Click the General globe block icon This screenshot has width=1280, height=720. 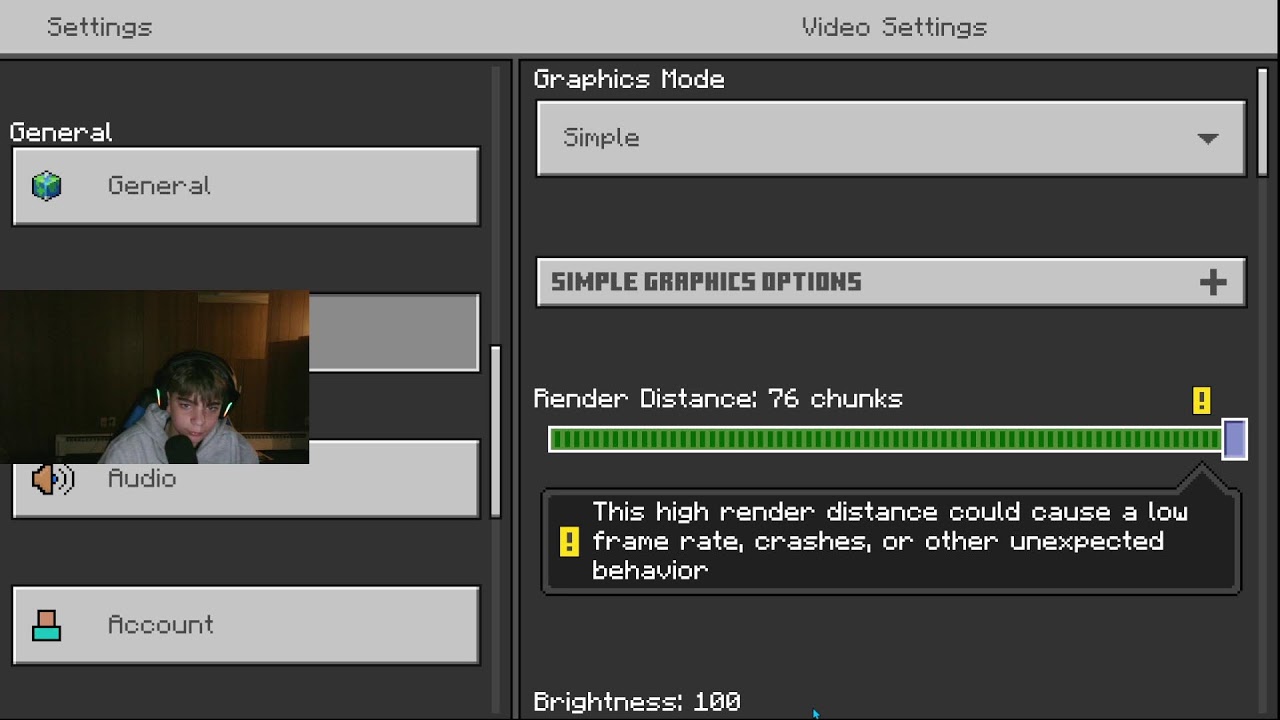click(47, 186)
